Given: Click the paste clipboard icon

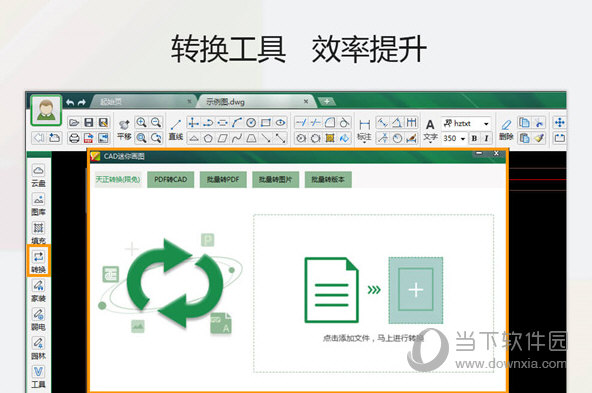Looking at the screenshot, I should (x=524, y=138).
